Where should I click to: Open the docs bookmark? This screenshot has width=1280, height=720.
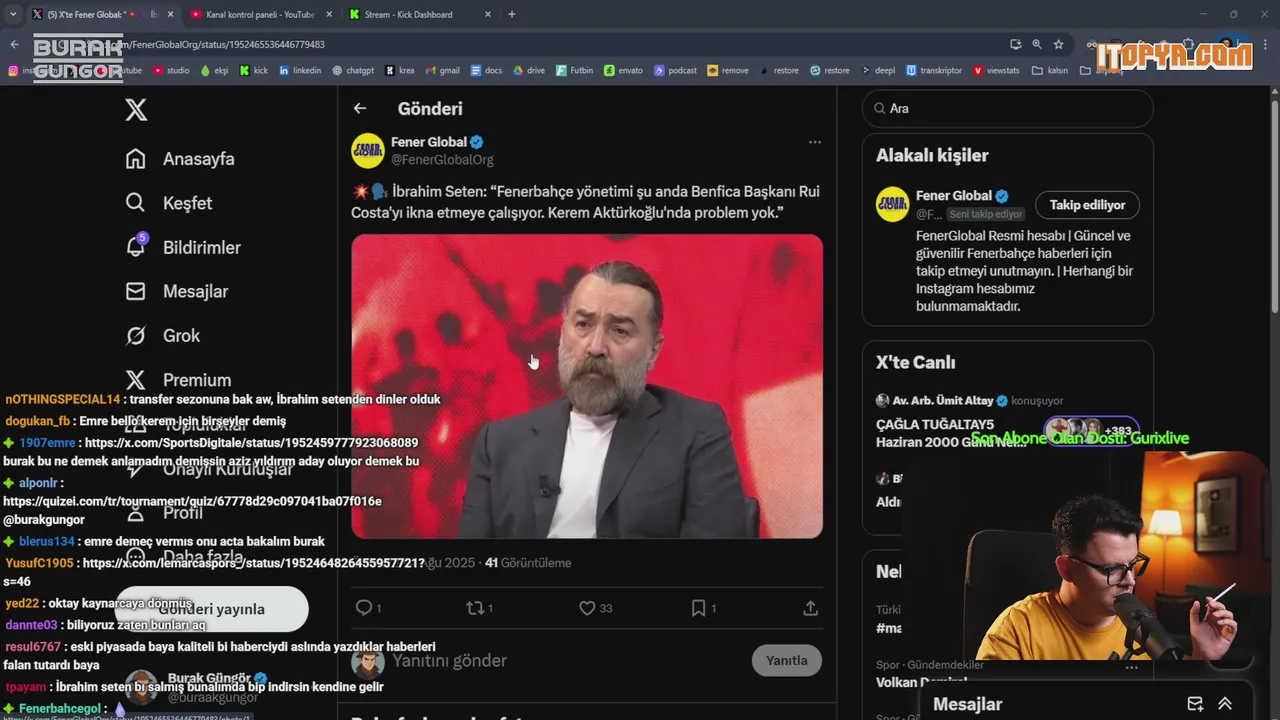[486, 71]
